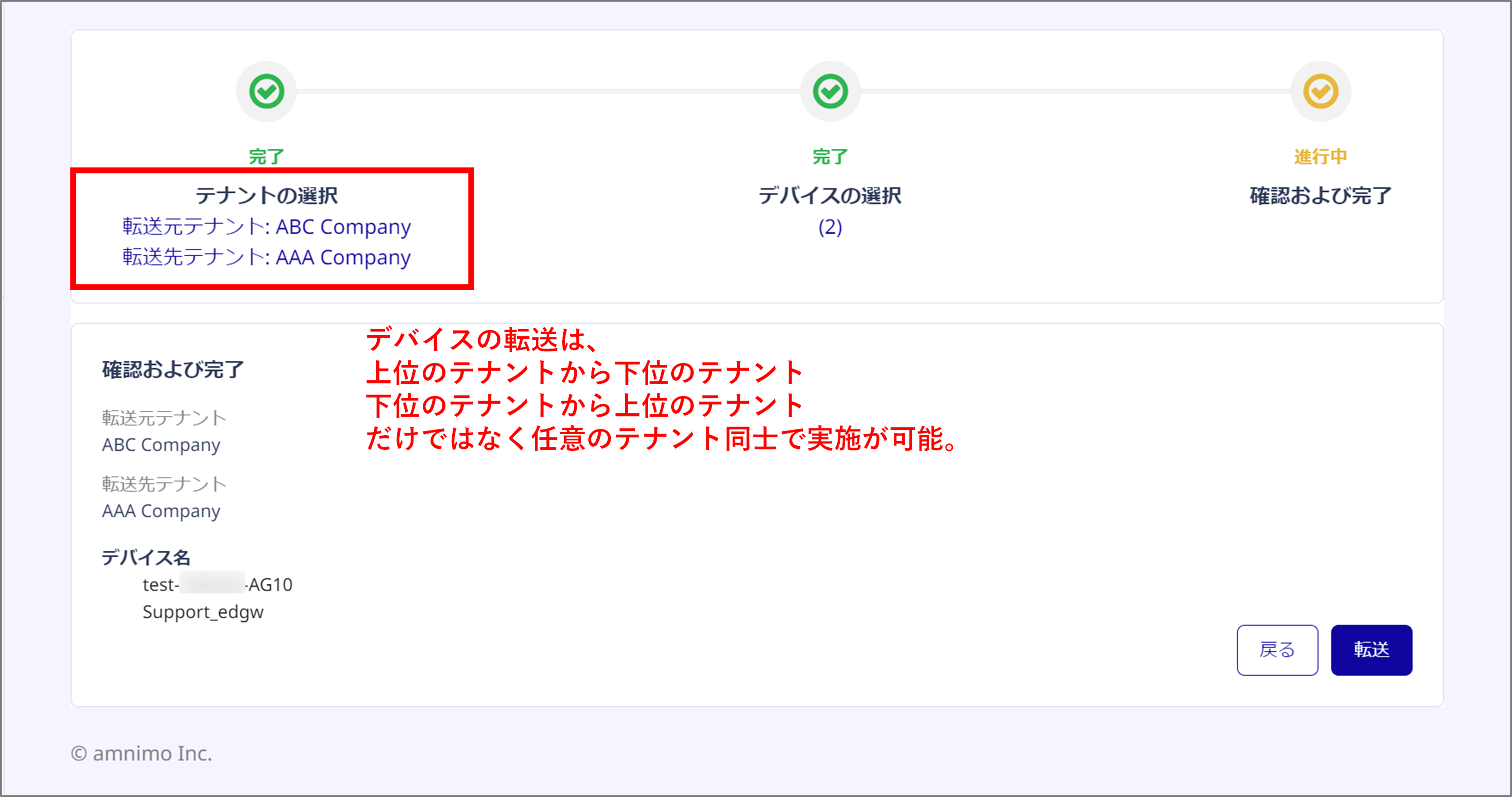The image size is (1512, 797).
Task: Click the 完了 status above テナントの選択
Action: 266,156
